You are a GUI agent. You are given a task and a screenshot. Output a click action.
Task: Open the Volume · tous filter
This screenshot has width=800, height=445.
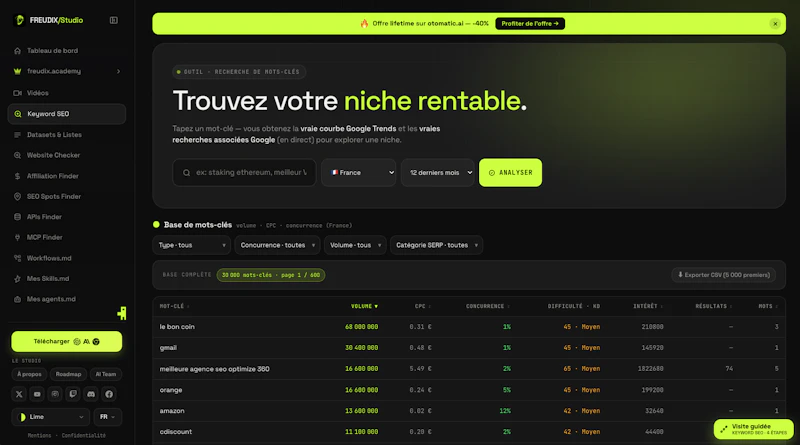[355, 245]
